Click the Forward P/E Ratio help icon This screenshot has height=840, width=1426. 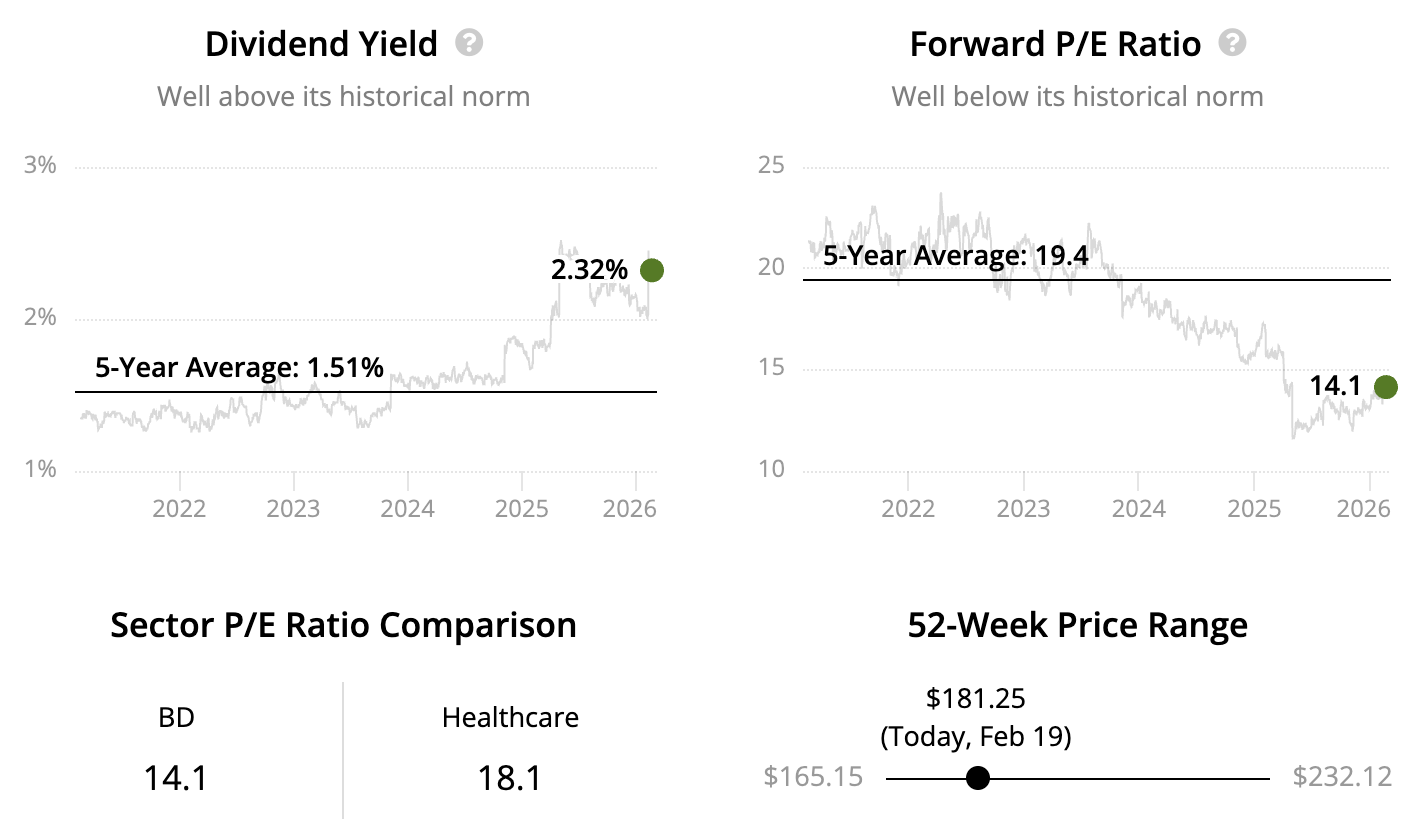tap(1233, 43)
